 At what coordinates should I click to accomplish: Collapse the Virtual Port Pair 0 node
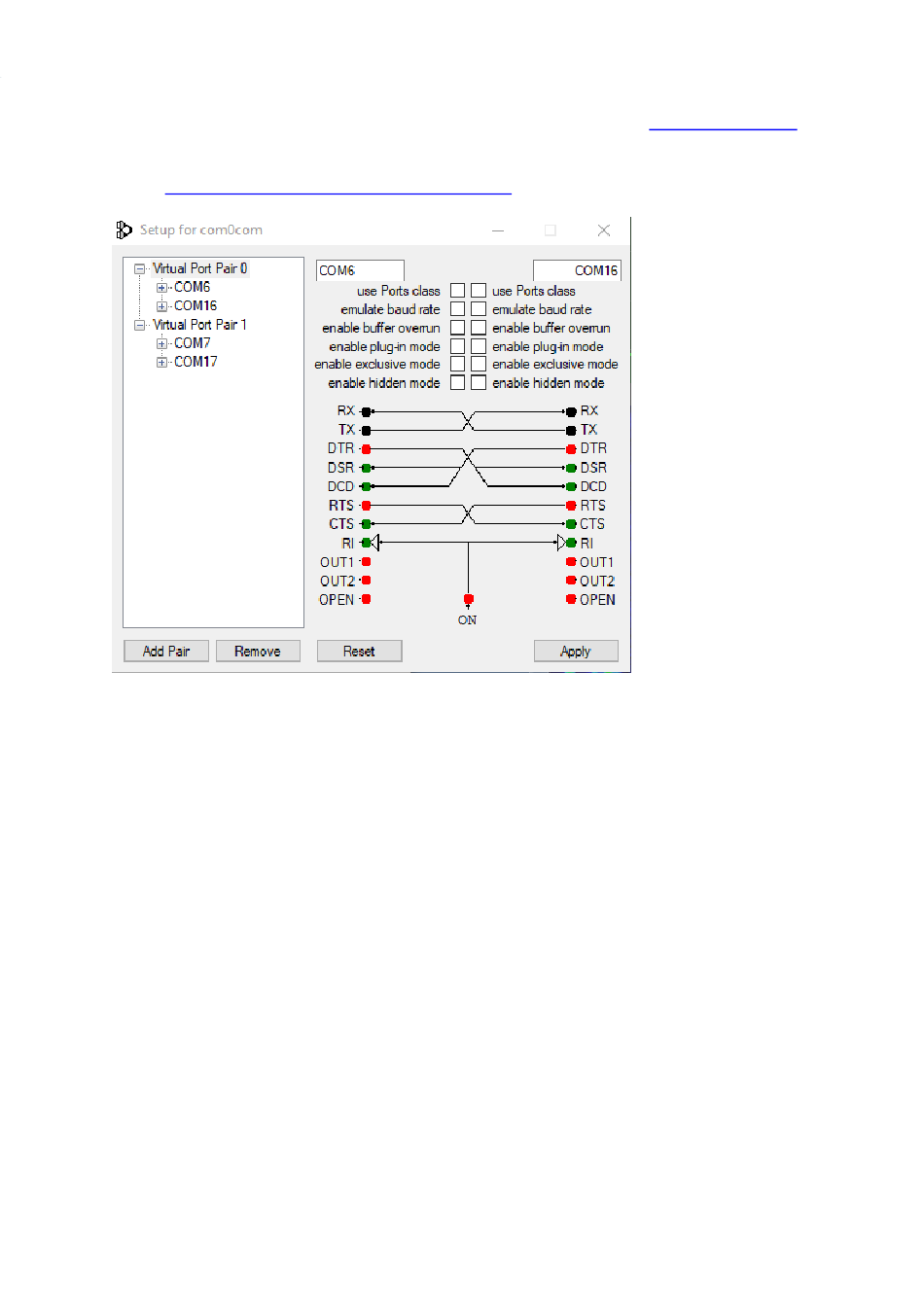click(139, 268)
